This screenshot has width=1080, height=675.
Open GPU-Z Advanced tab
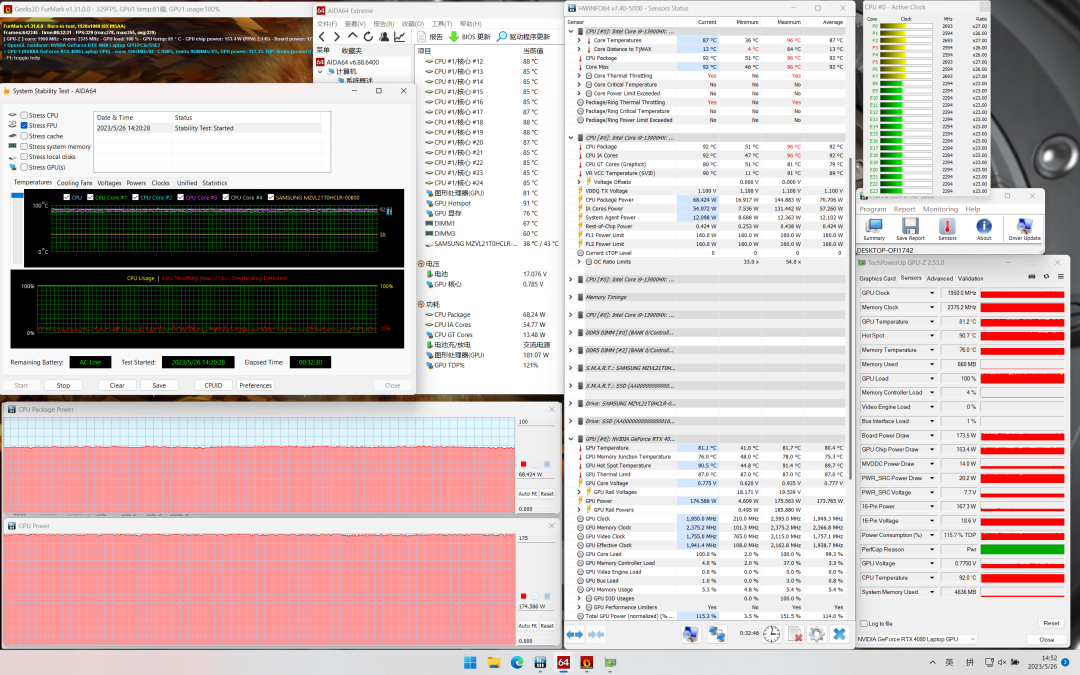[x=939, y=278]
